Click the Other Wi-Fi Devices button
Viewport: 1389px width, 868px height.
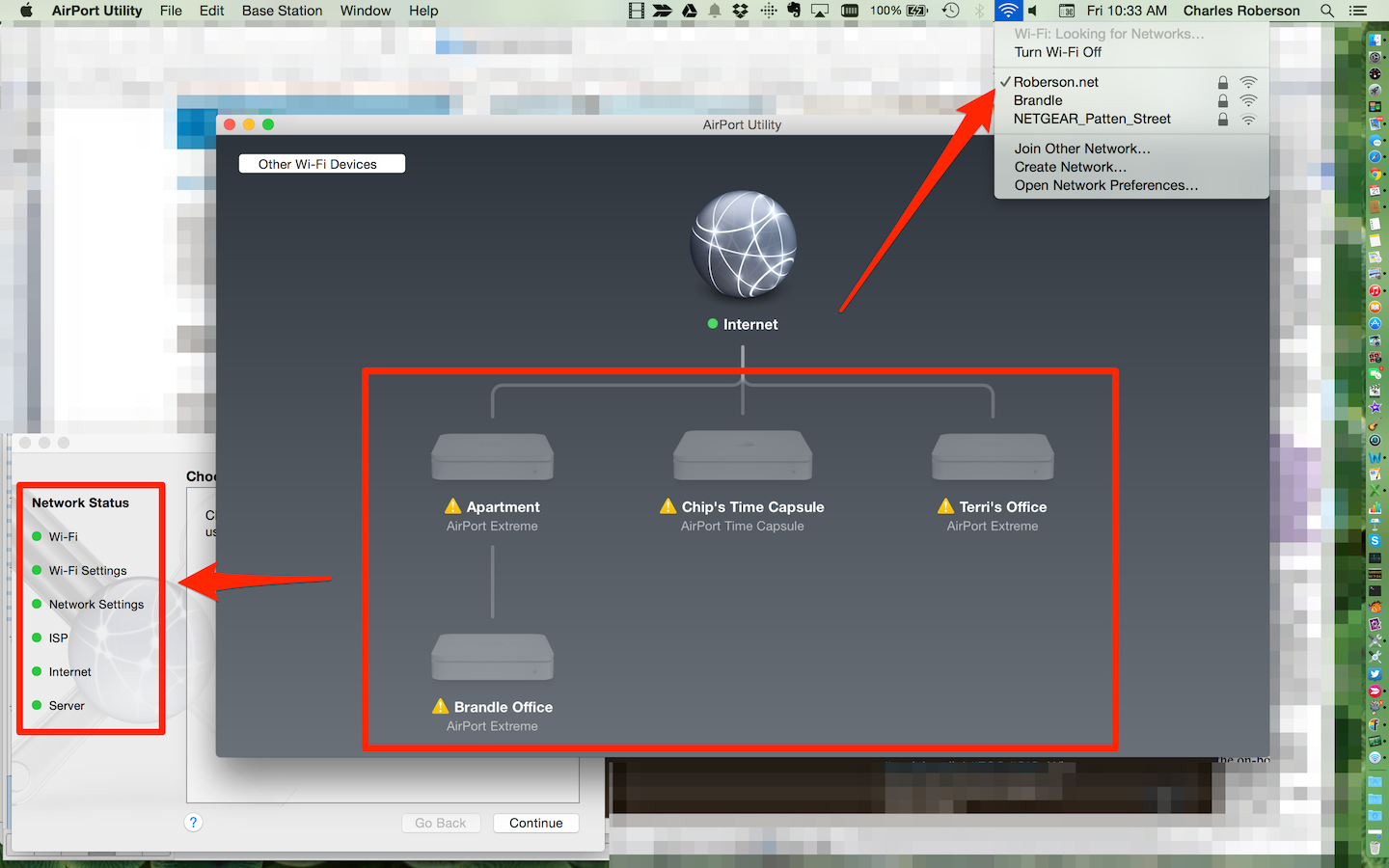322,164
